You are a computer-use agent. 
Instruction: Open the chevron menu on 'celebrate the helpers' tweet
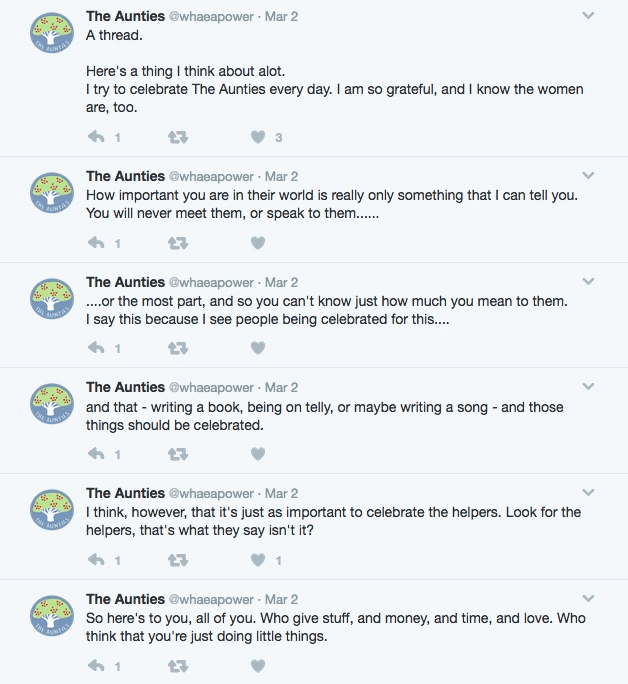(588, 493)
